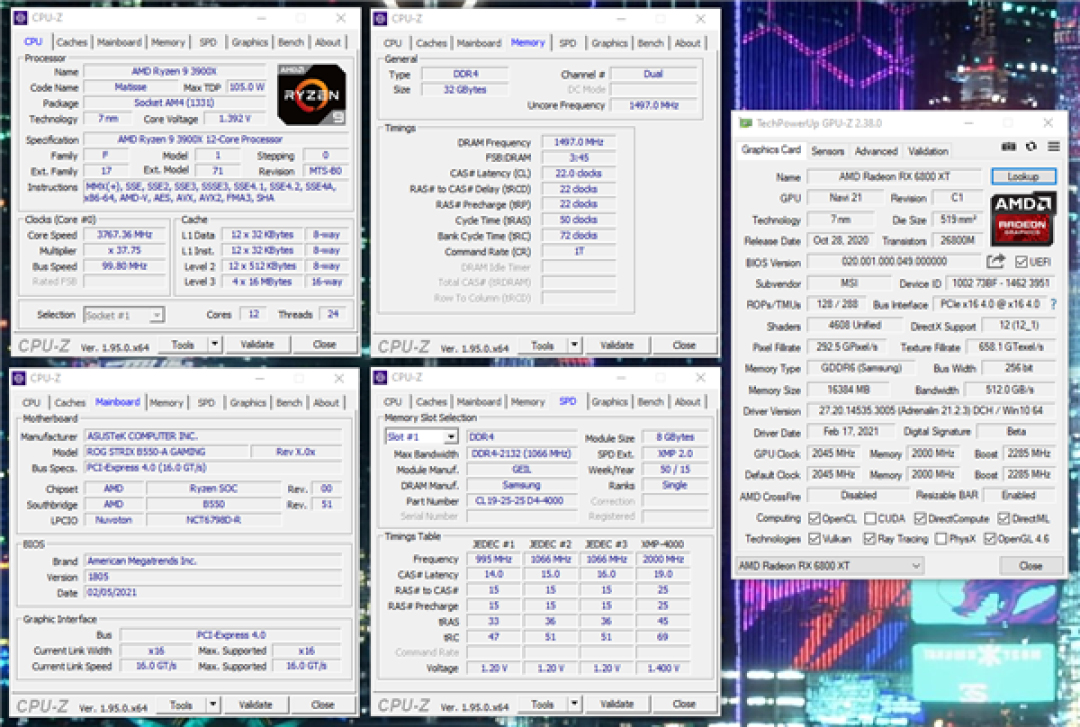This screenshot has width=1080, height=727.
Task: Click the Memory Size 32 GBytes value
Action: 465,90
